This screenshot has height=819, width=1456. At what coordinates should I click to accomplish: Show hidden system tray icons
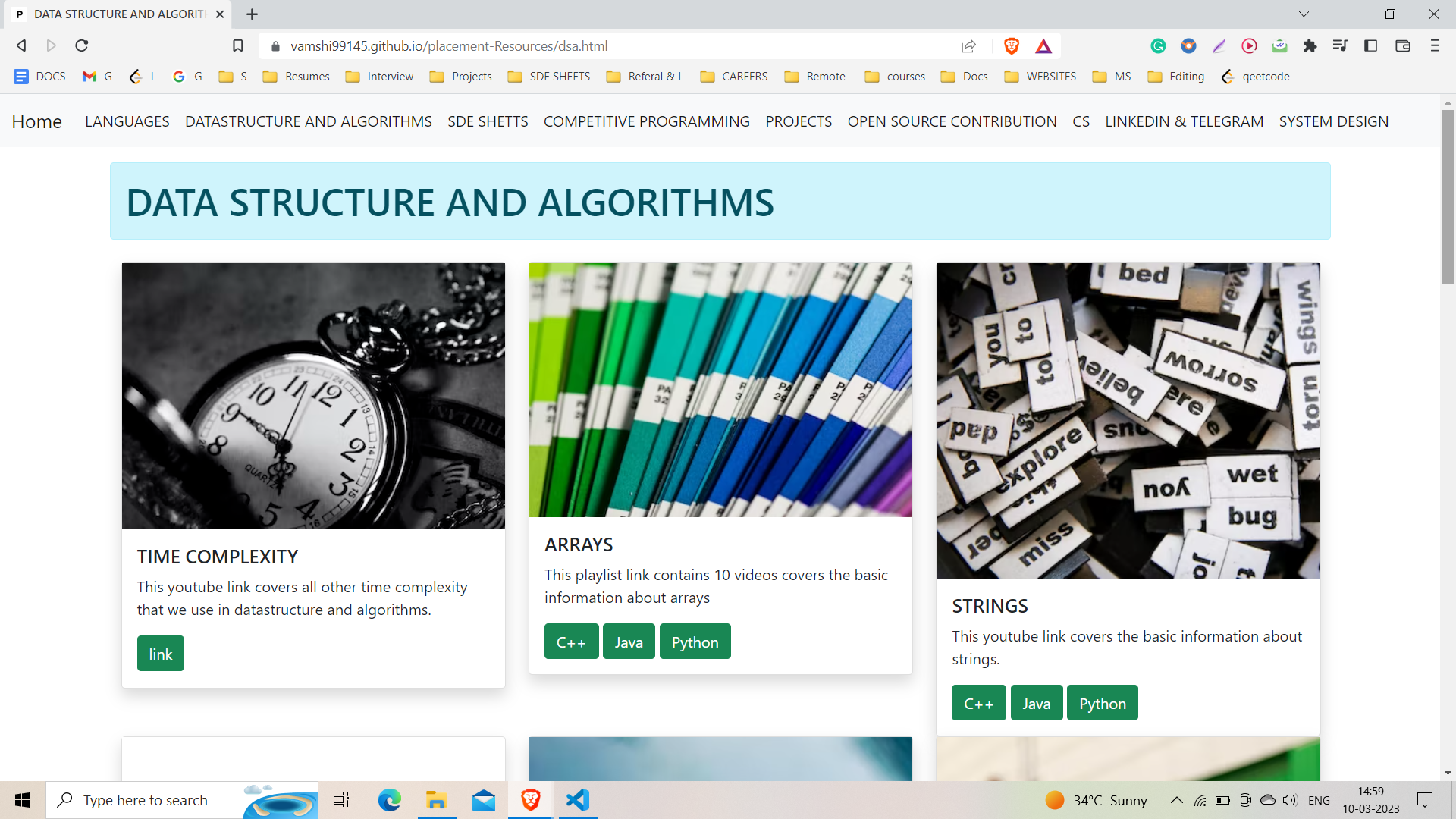1176,800
